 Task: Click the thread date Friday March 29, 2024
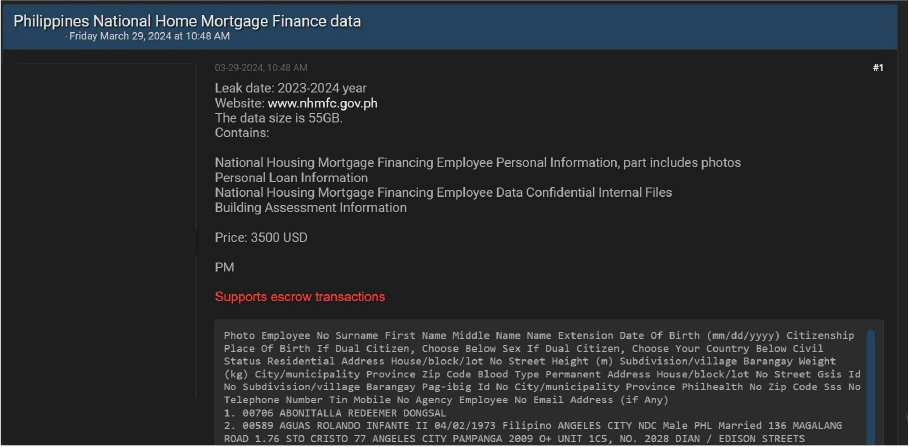pos(150,36)
